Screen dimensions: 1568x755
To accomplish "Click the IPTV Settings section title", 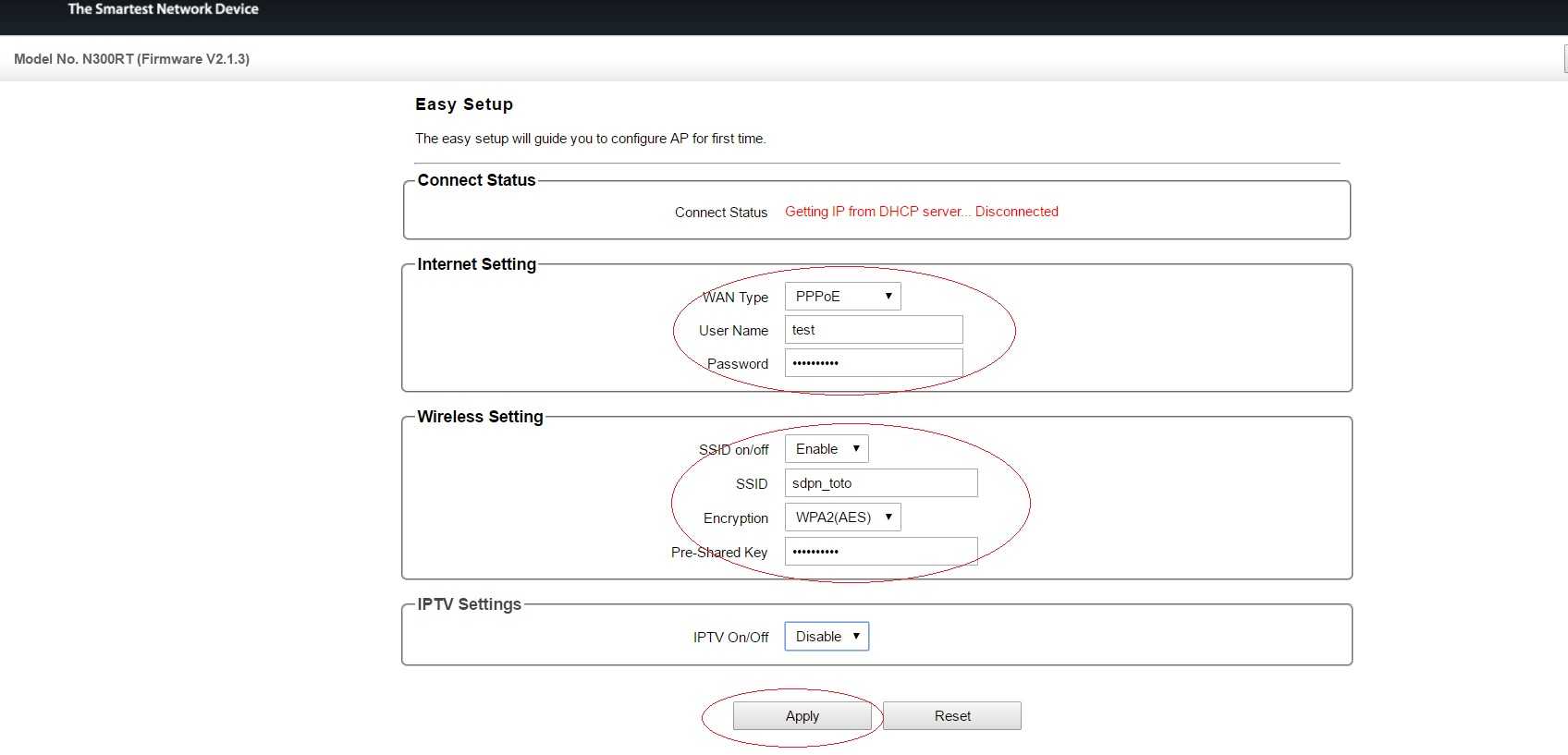I will (x=469, y=604).
